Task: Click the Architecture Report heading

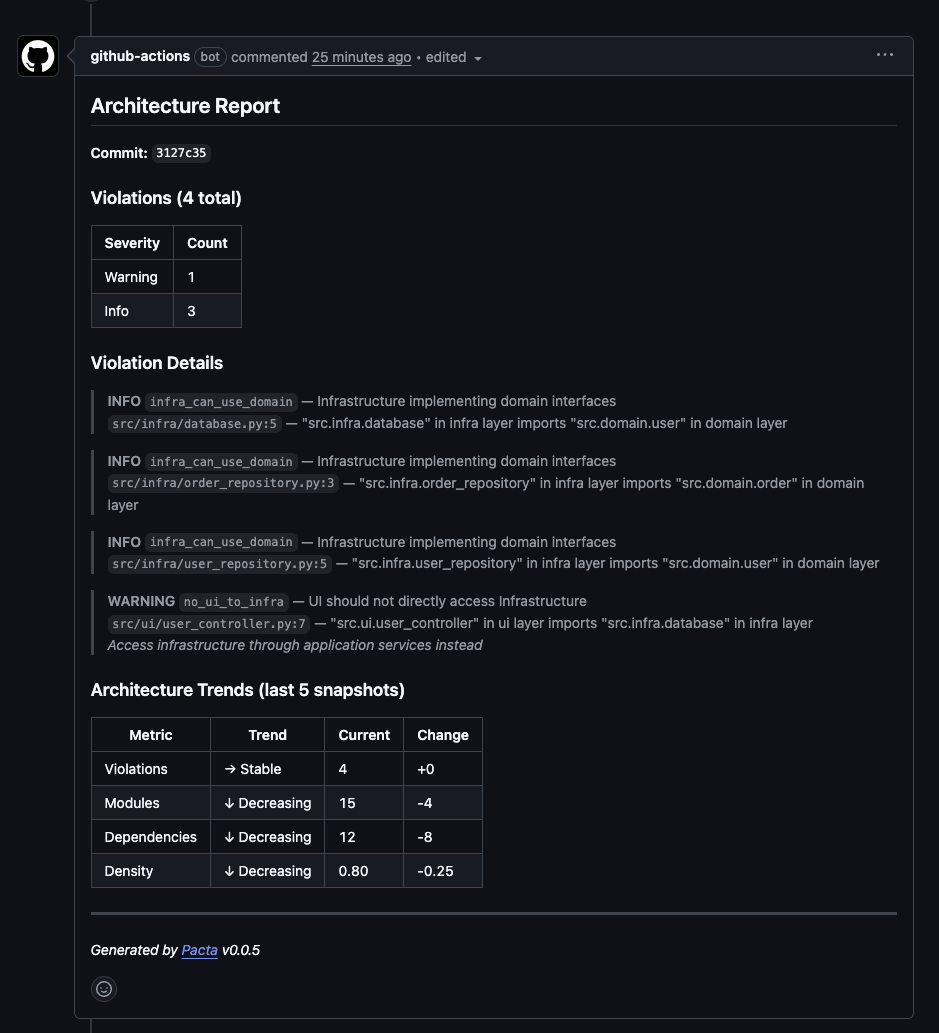Action: click(185, 105)
